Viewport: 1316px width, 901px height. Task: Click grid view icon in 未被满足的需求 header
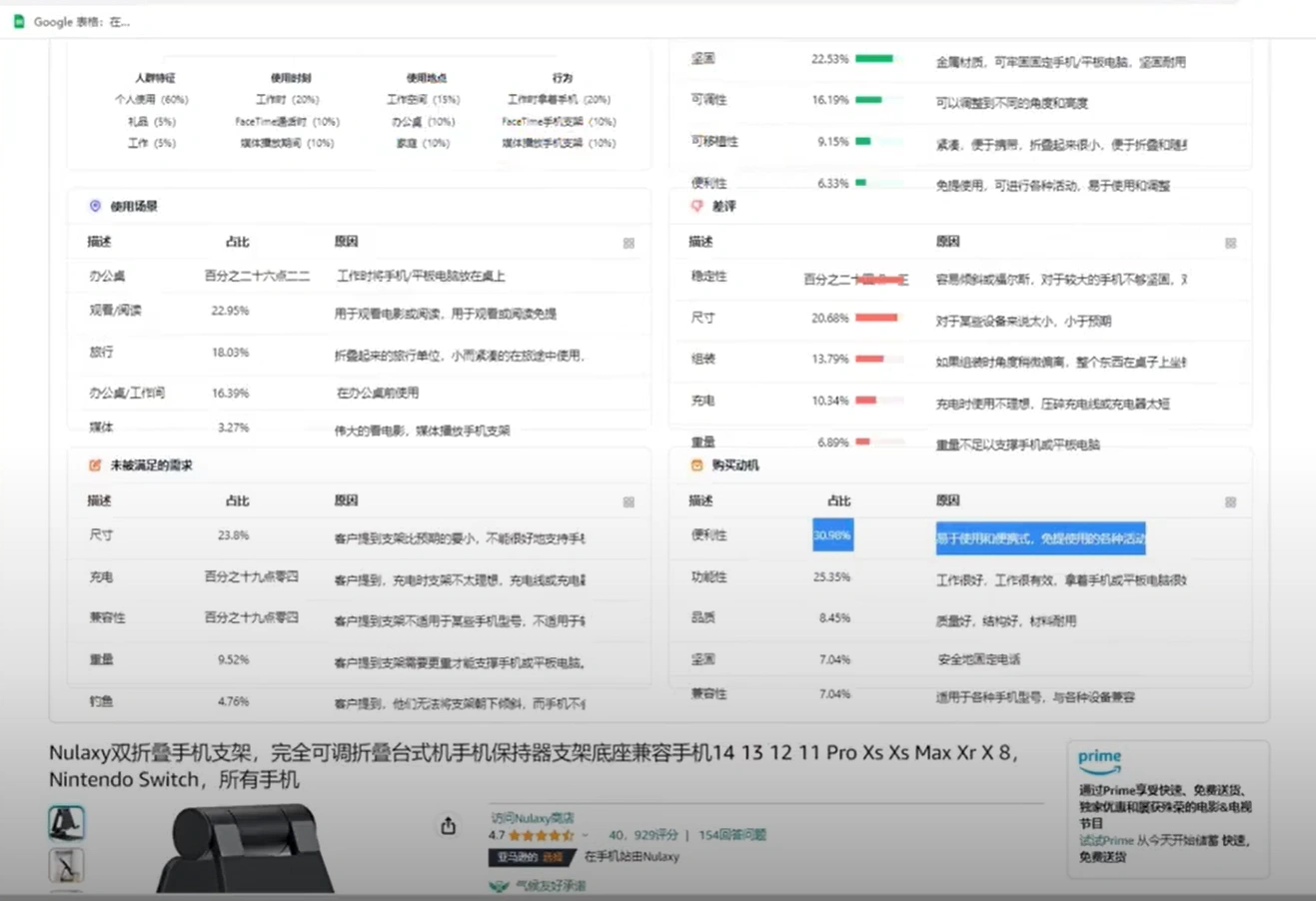click(x=629, y=502)
